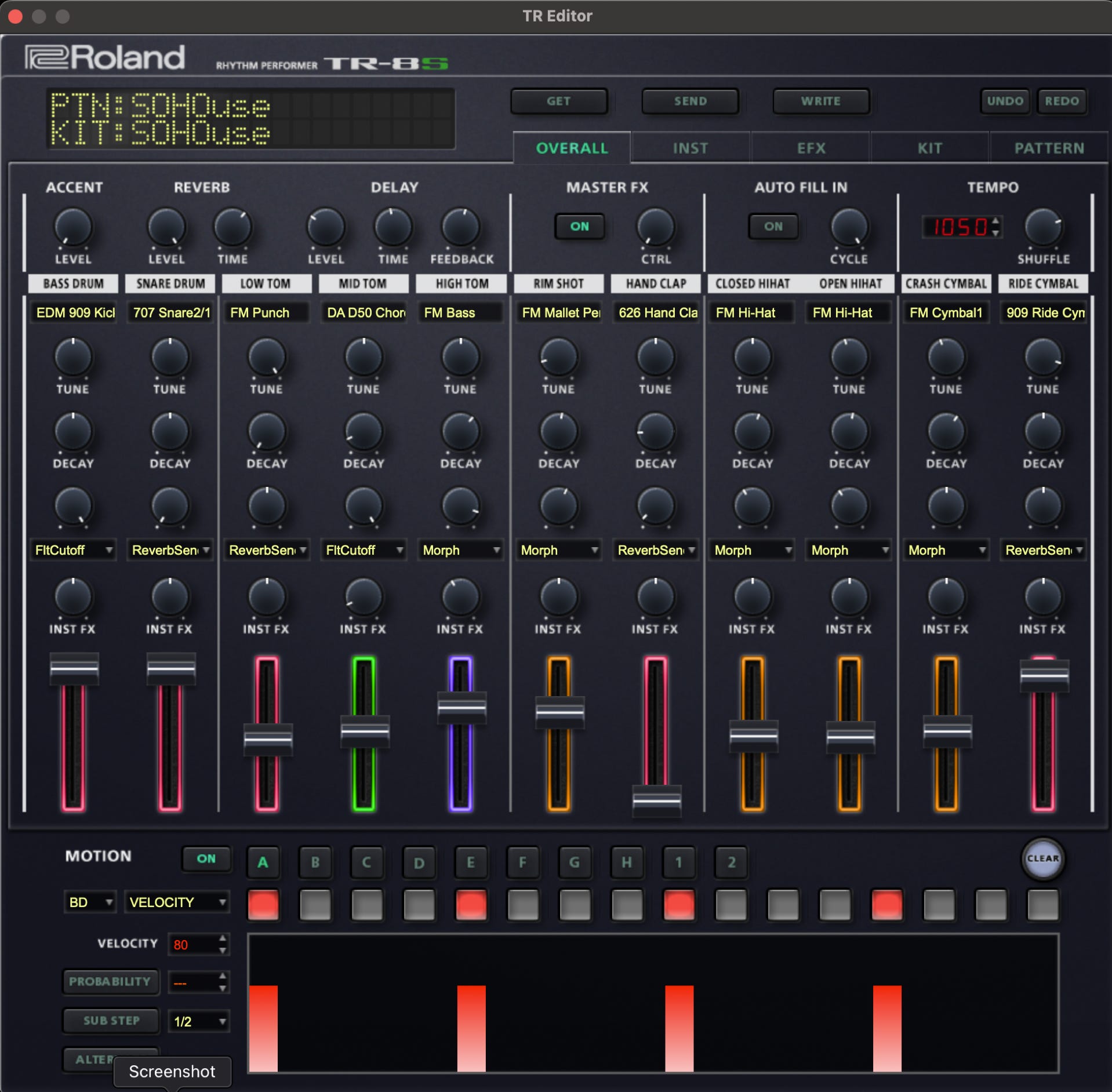
Task: Select pattern variation A
Action: 263,862
